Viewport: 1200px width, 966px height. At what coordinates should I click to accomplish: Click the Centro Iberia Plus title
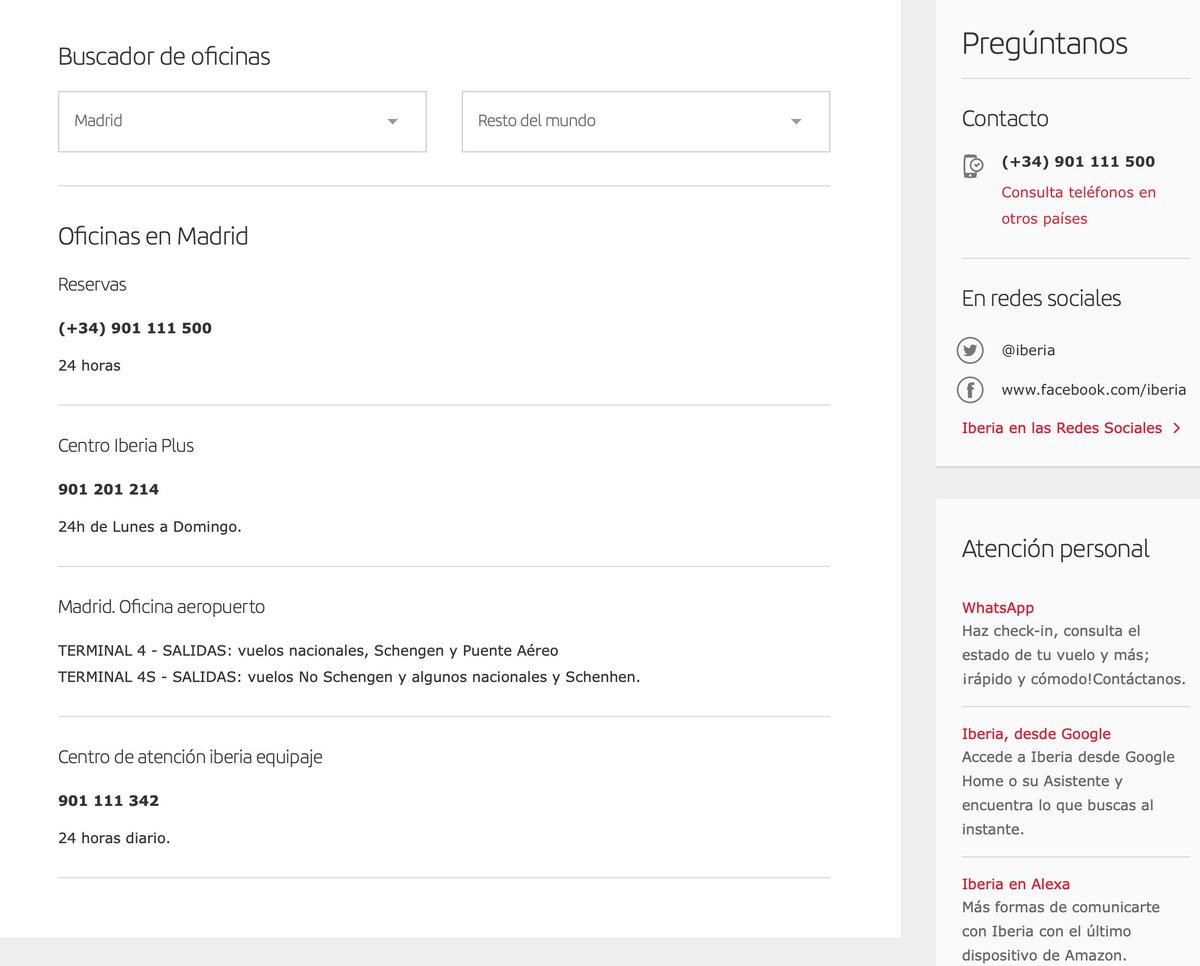coord(126,446)
